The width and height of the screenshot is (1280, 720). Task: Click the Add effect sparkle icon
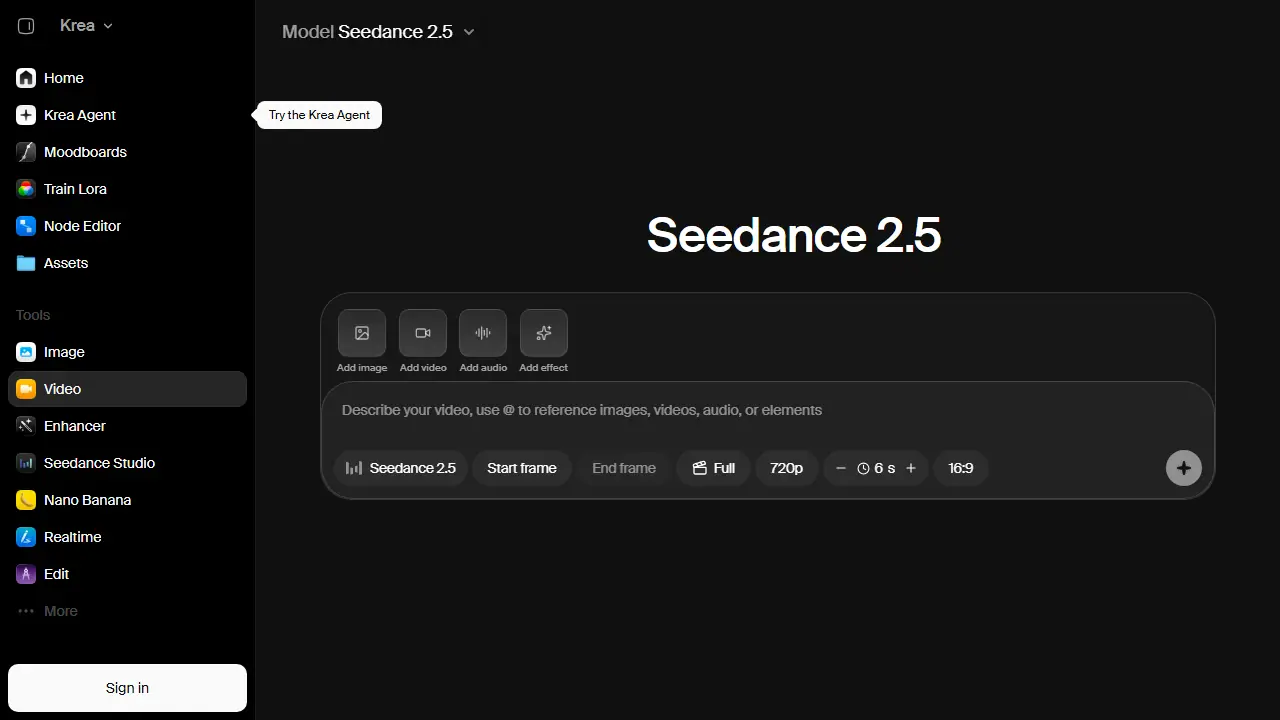[x=544, y=333]
